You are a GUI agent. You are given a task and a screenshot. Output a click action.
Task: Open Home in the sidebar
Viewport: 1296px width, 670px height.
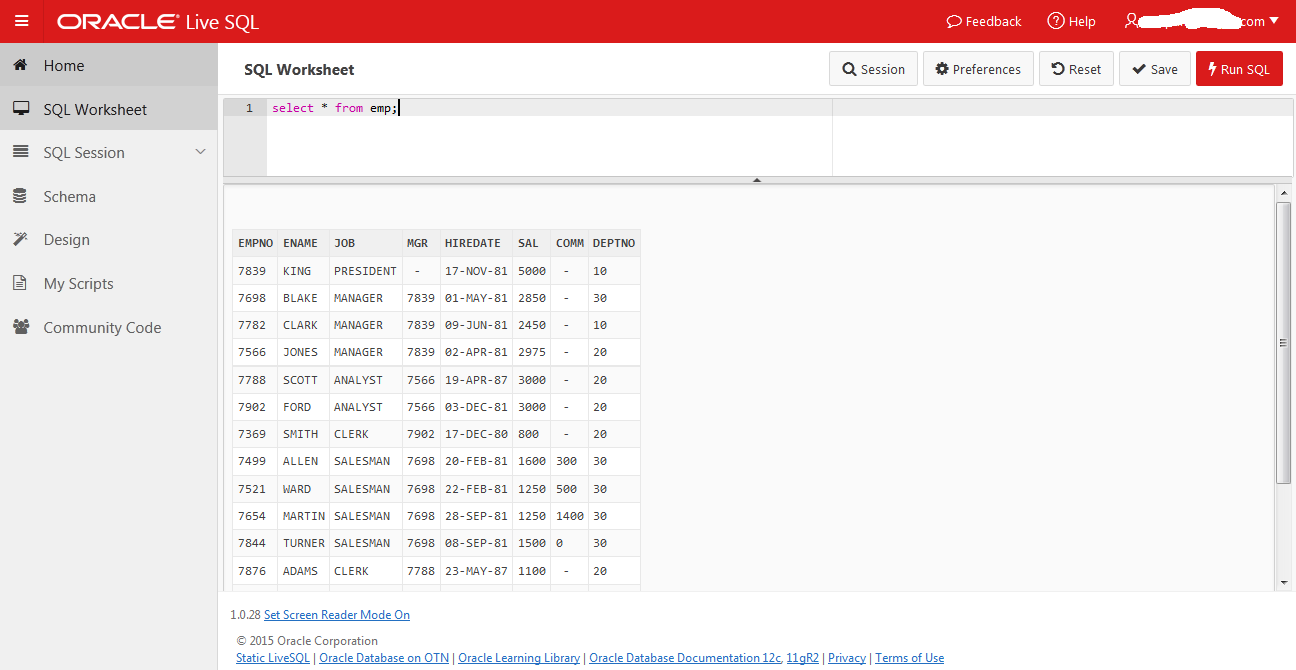point(108,65)
